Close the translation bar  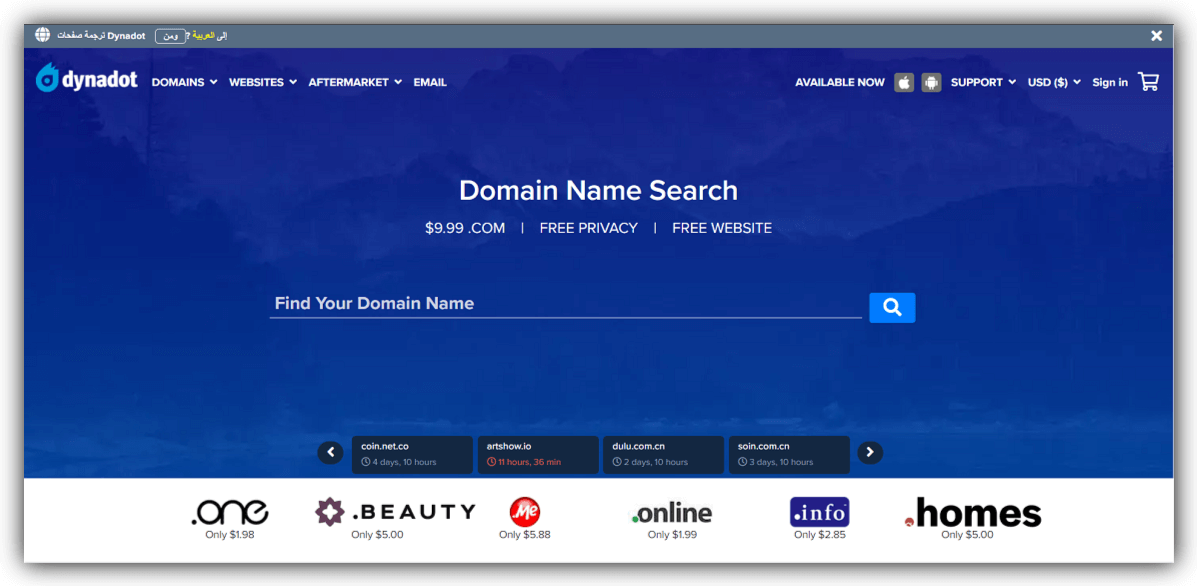tap(1157, 36)
